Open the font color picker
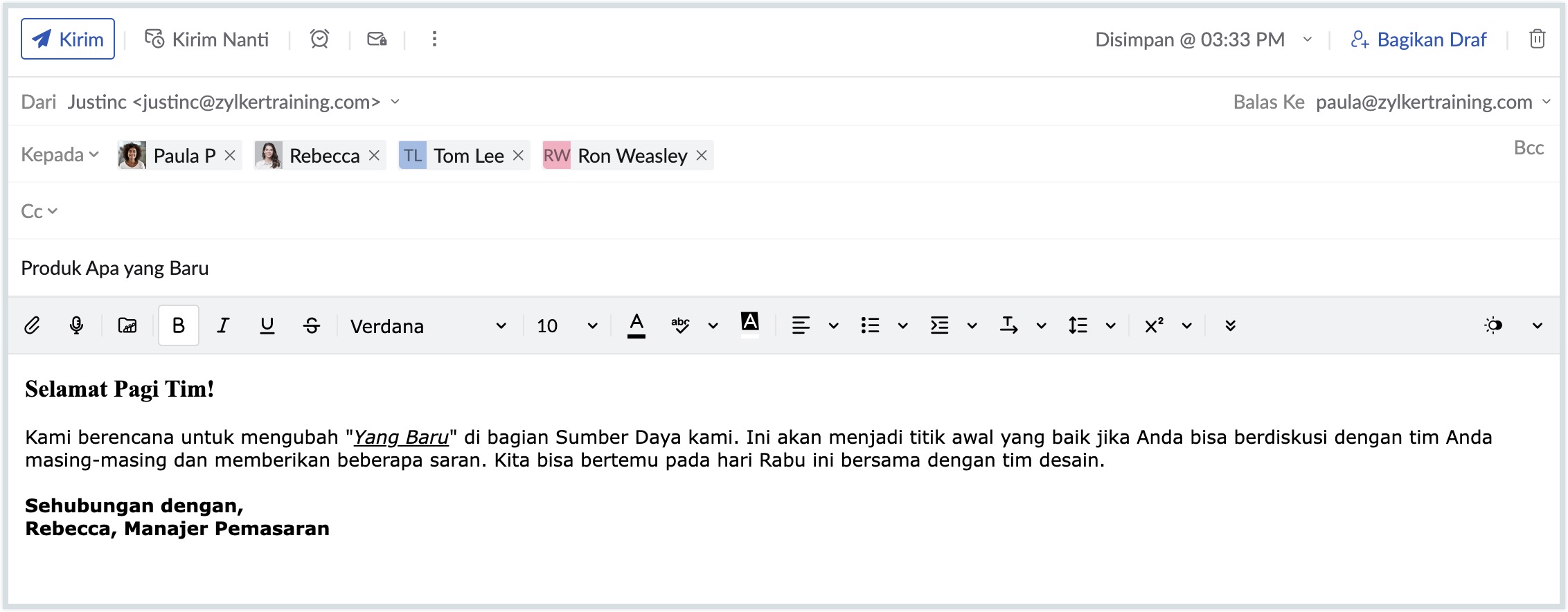Image resolution: width=1568 pixels, height=612 pixels. pos(636,325)
